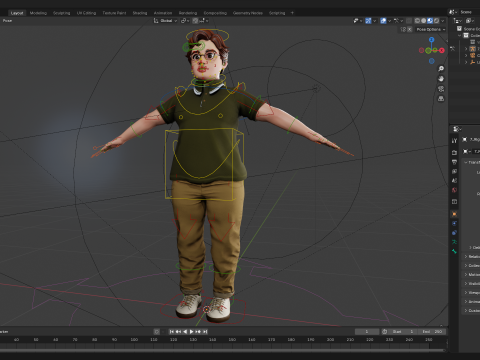
Task: Toggle the camera view icon
Action: (x=441, y=89)
